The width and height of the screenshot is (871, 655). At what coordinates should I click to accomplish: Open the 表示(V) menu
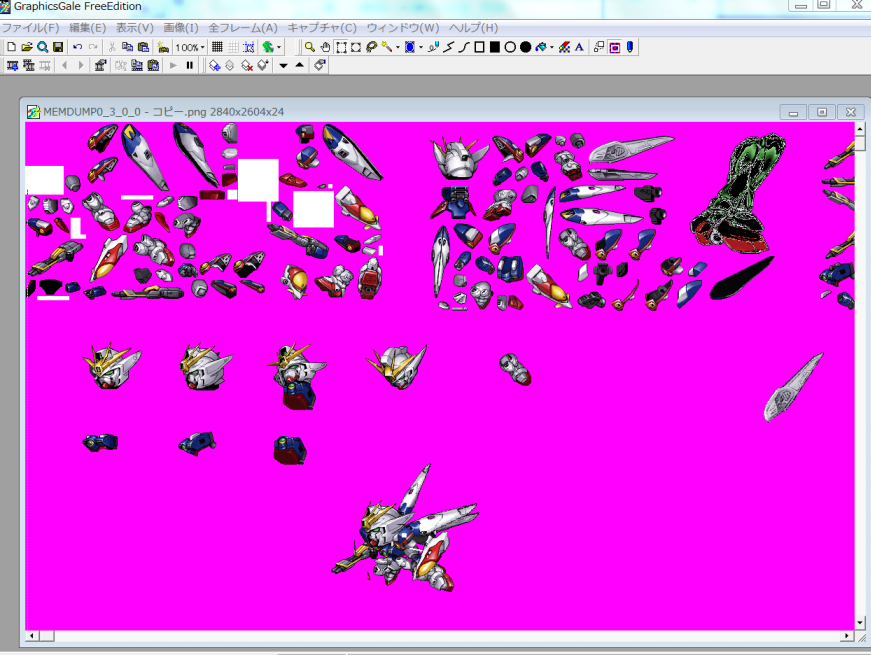134,27
